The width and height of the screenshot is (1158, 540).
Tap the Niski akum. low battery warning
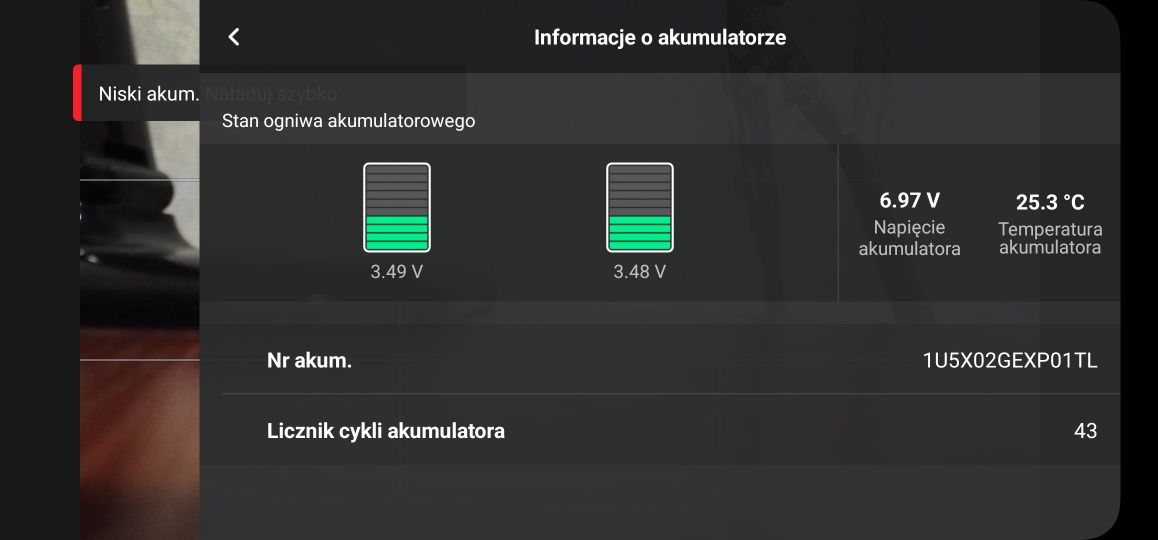[149, 94]
